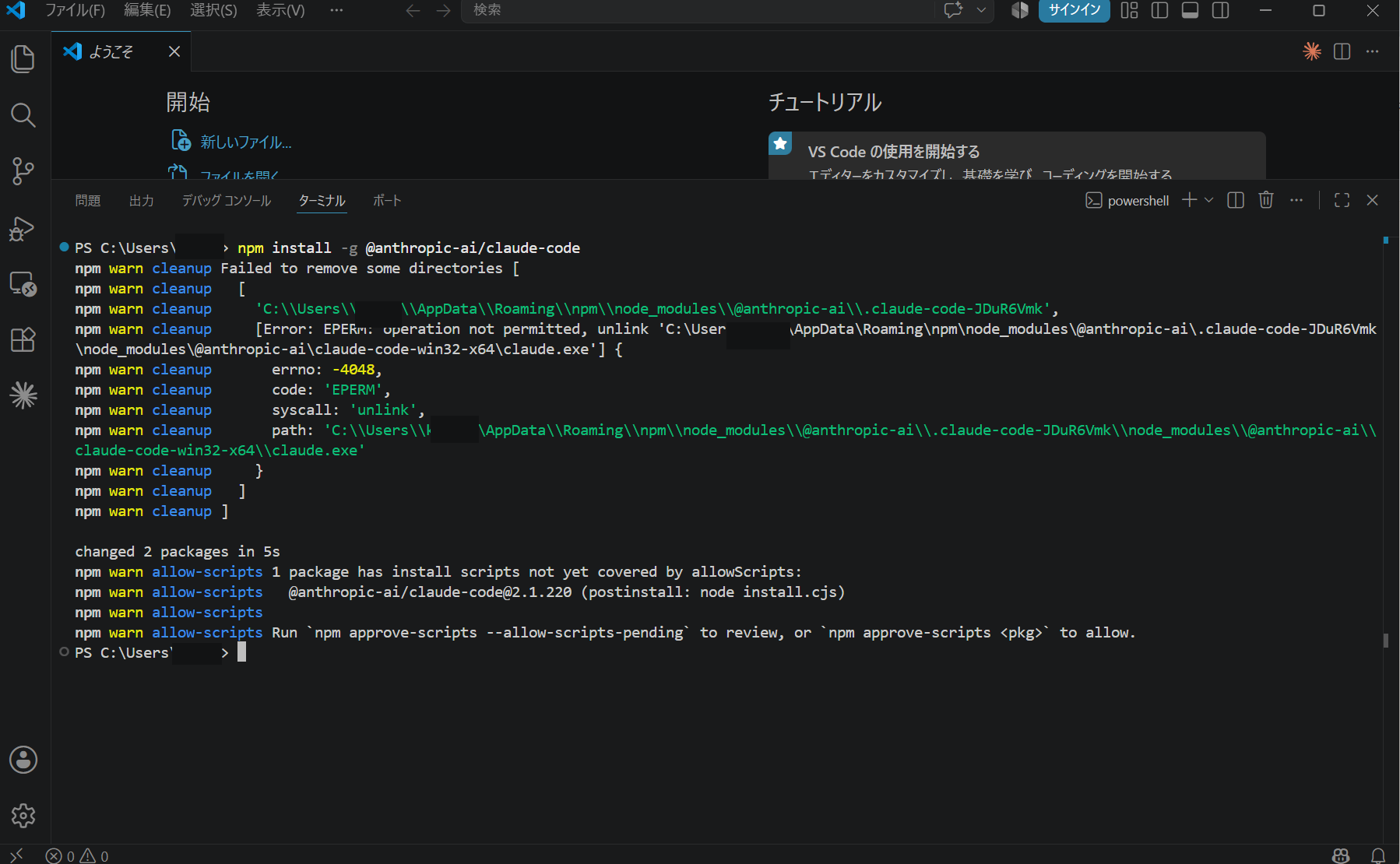1400x864 pixels.
Task: Add a new terminal with plus icon
Action: point(1189,200)
